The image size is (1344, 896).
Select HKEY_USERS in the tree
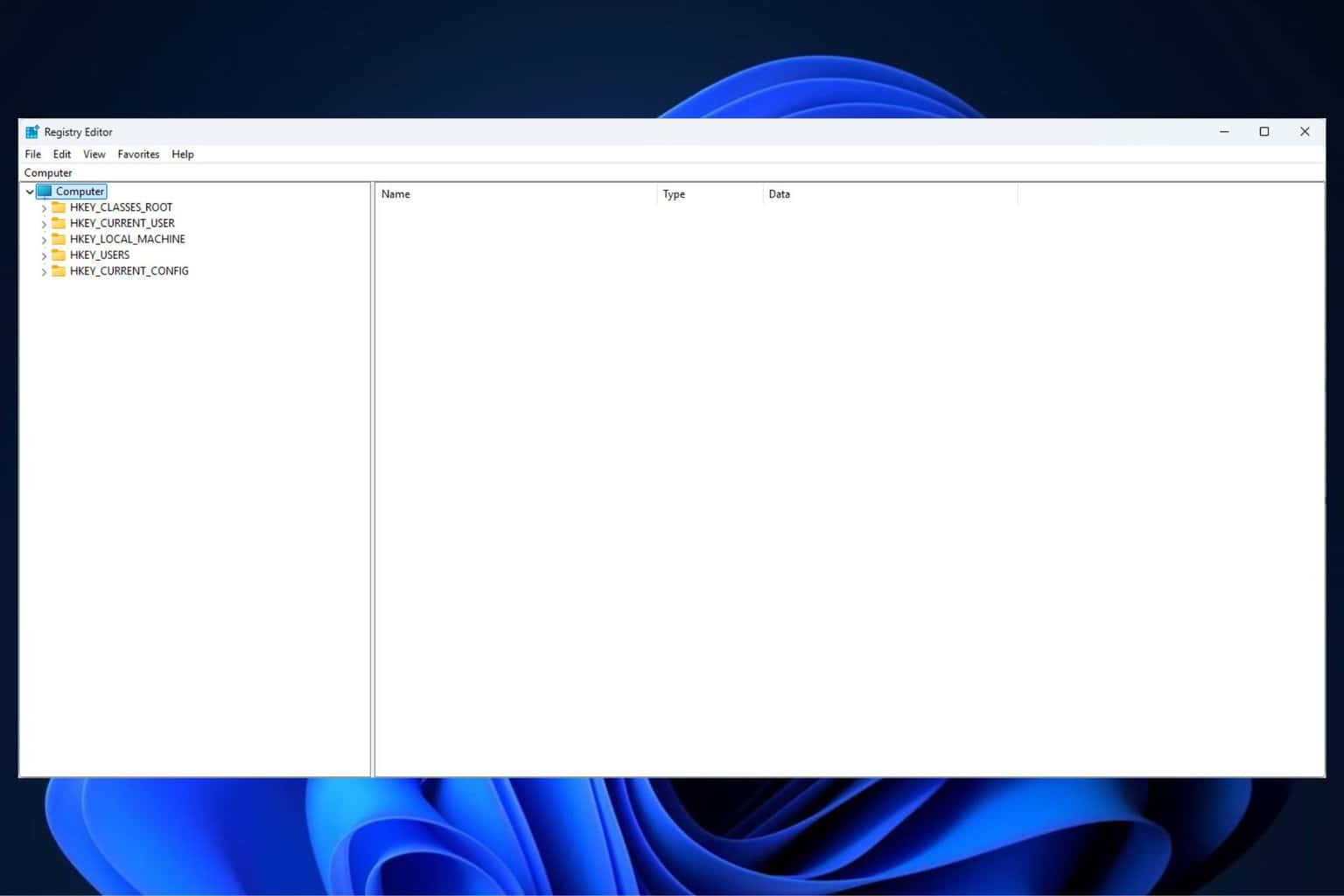click(x=100, y=255)
